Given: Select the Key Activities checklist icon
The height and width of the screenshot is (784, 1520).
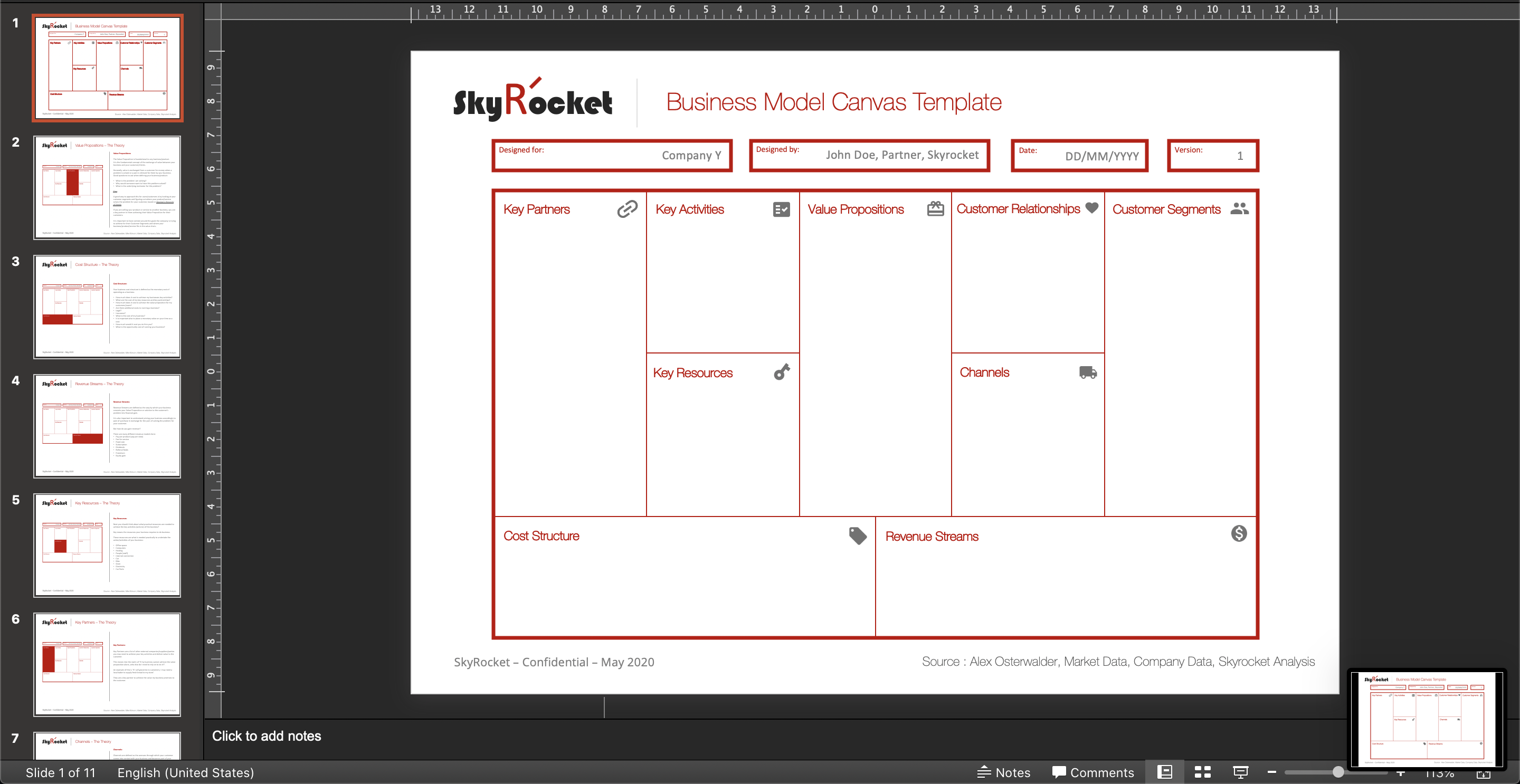Looking at the screenshot, I should pyautogui.click(x=781, y=209).
